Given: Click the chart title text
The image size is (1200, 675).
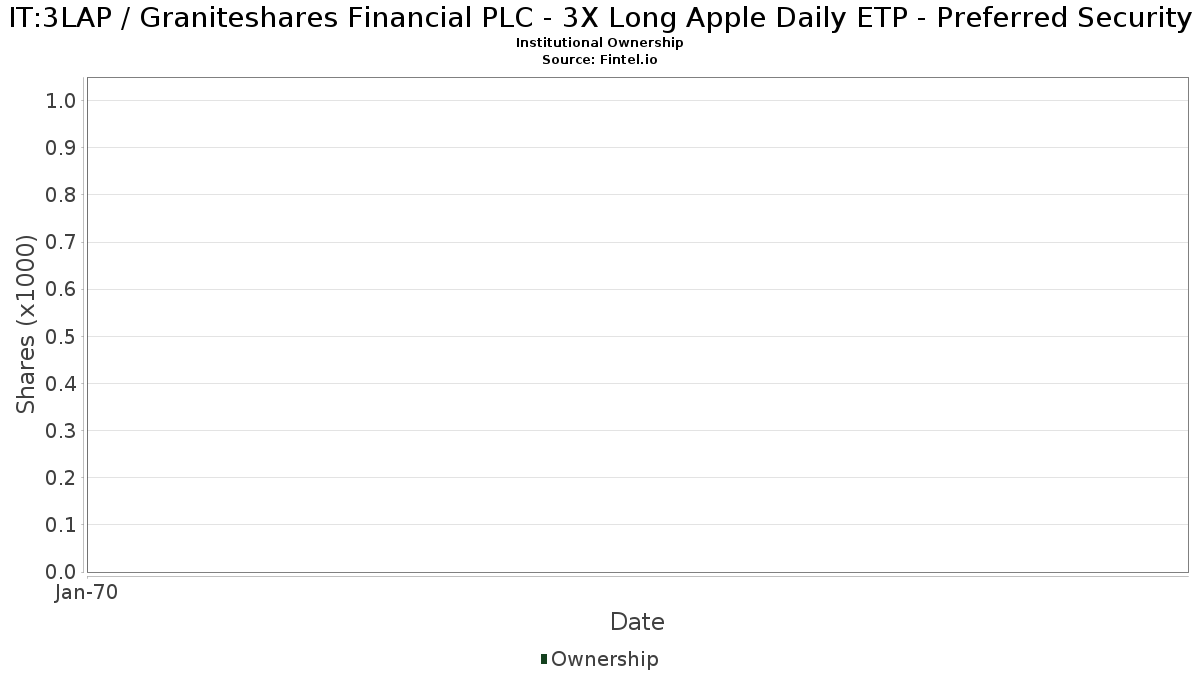Looking at the screenshot, I should pos(600,17).
